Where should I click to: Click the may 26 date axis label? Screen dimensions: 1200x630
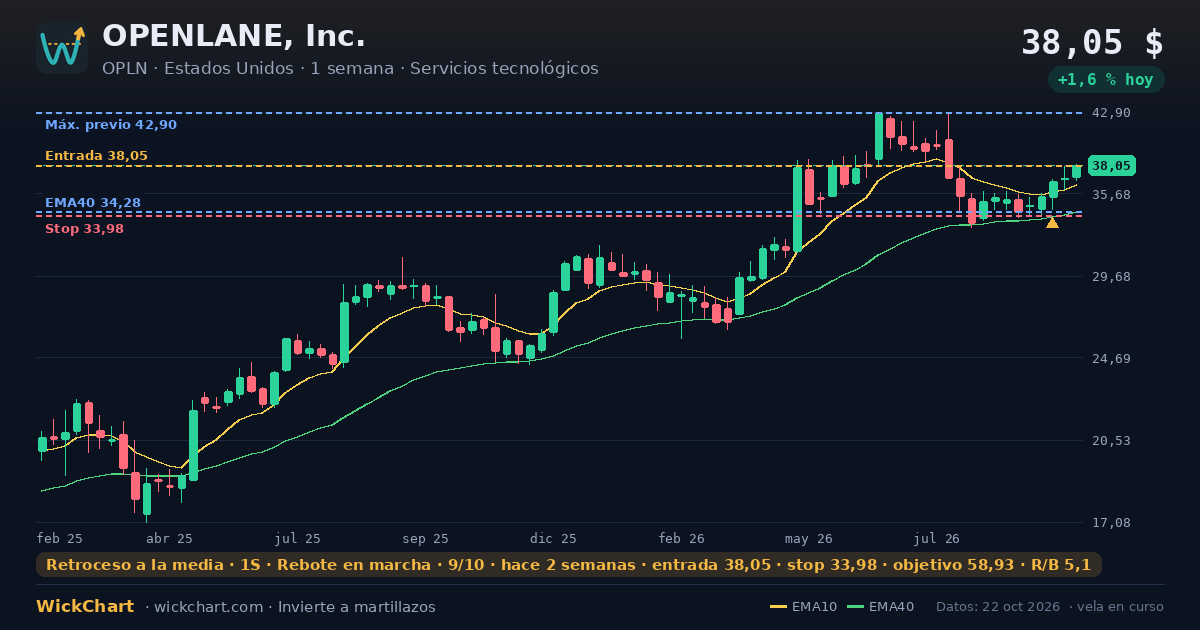[810, 538]
